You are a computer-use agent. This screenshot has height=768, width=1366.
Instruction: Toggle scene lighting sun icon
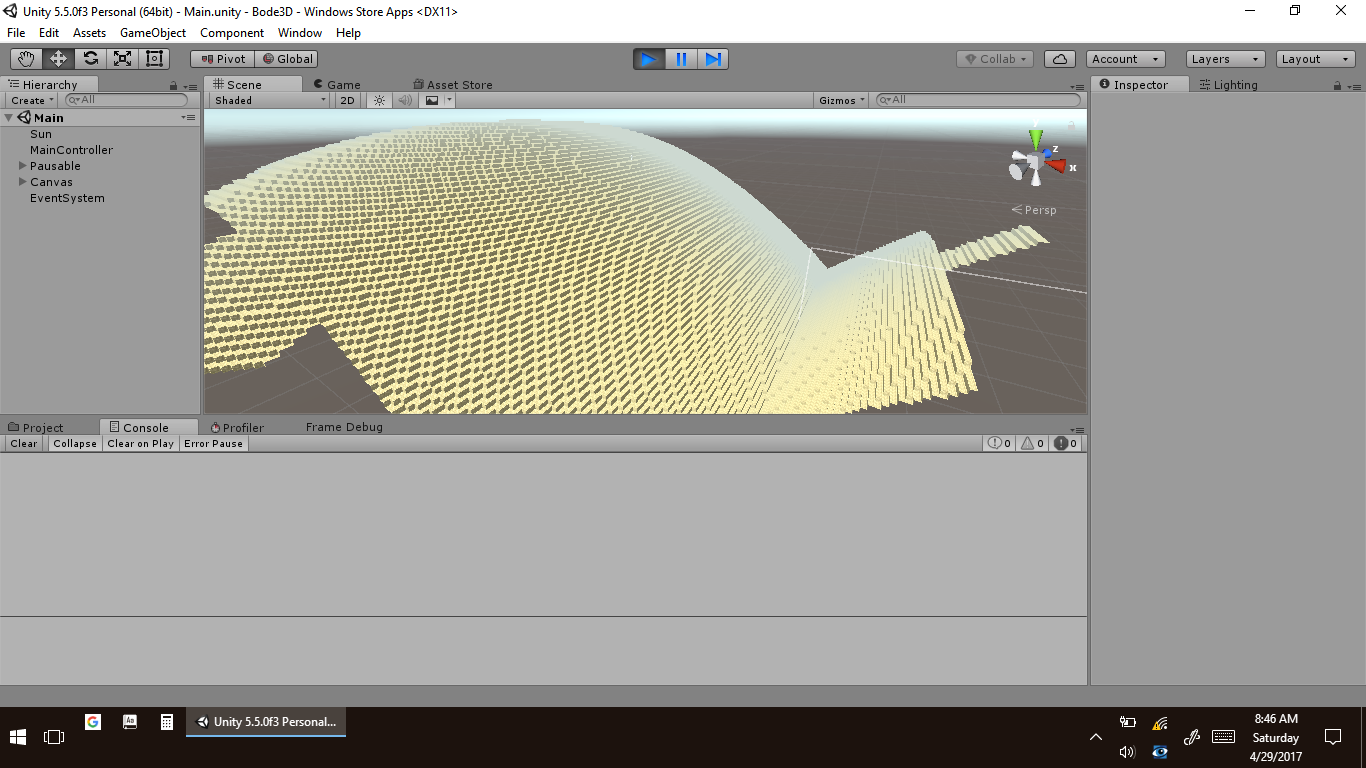click(x=379, y=100)
